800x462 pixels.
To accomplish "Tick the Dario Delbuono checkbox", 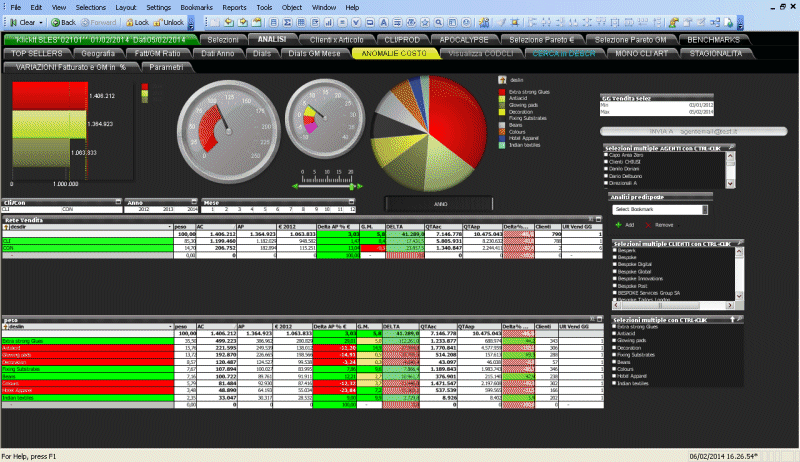I will [x=606, y=176].
